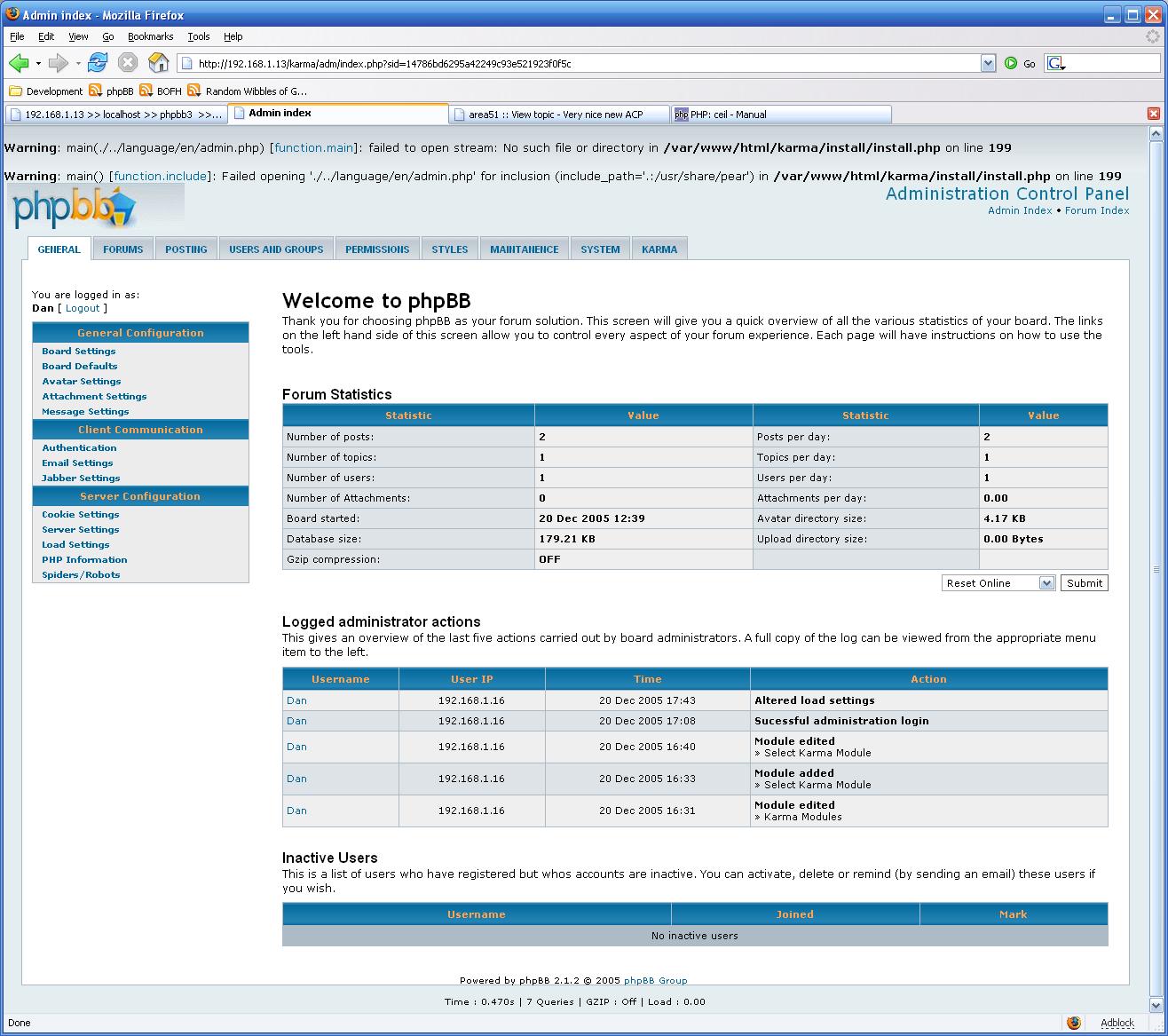Screen dimensions: 1168x1036
Task: Open the browser Home page icon
Action: click(158, 63)
